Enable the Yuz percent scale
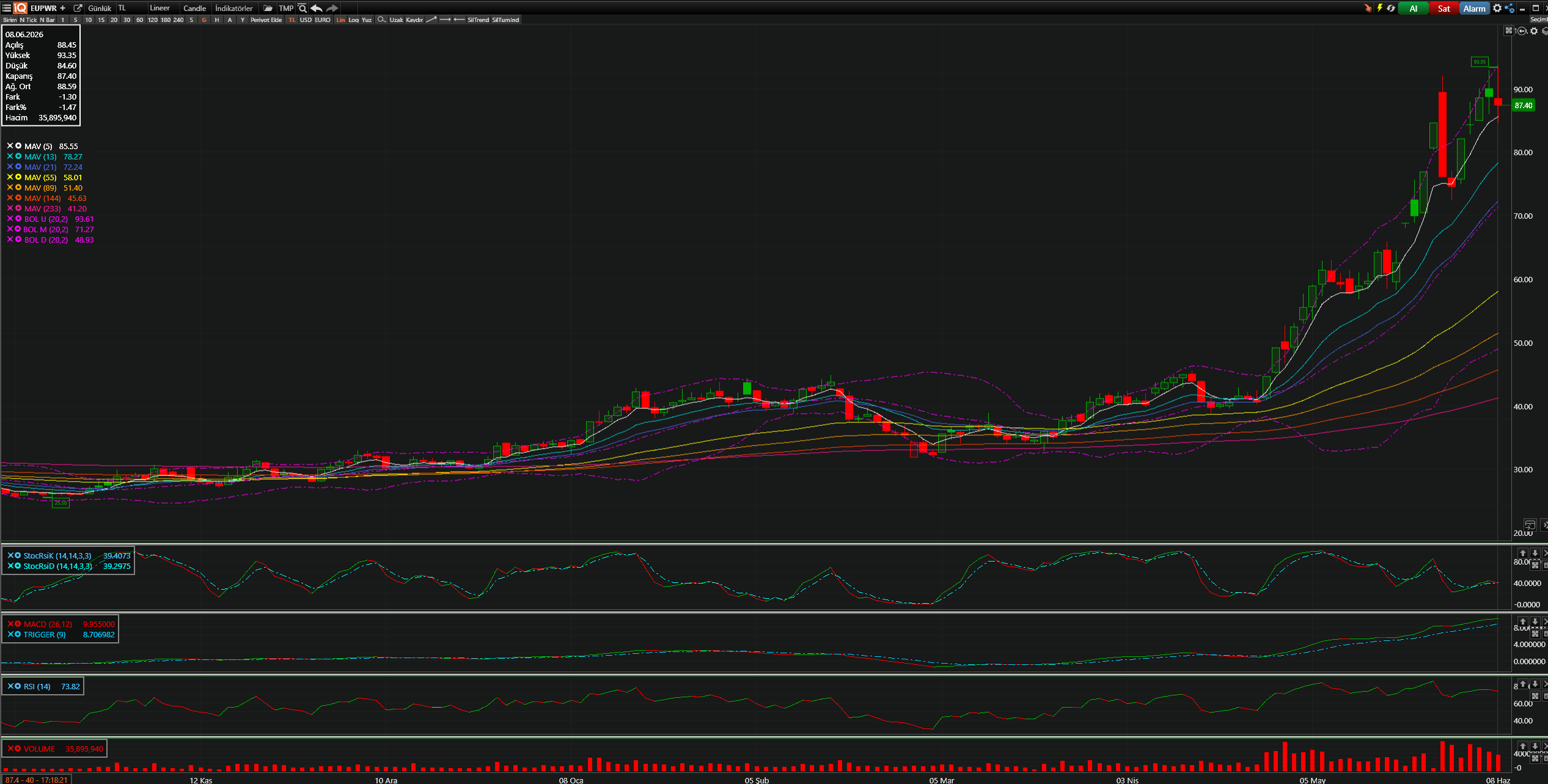Image resolution: width=1548 pixels, height=784 pixels. (367, 20)
